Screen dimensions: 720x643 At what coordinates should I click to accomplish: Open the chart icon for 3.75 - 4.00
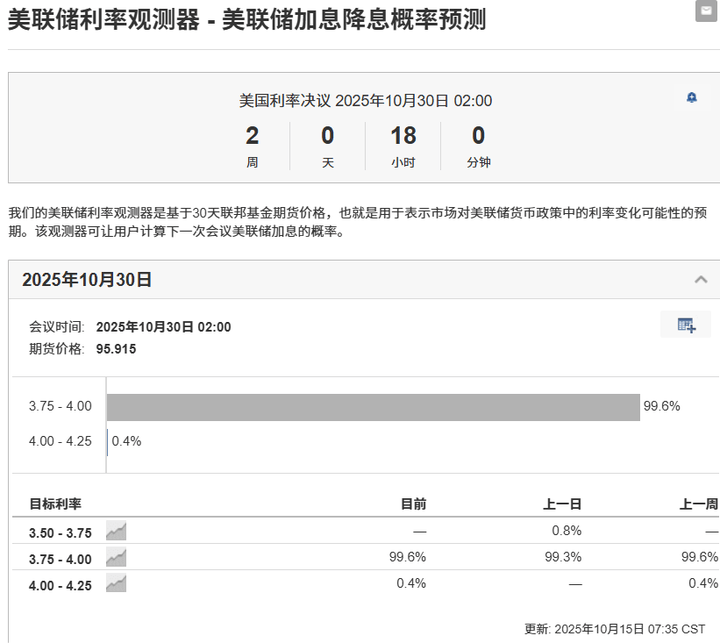116,557
